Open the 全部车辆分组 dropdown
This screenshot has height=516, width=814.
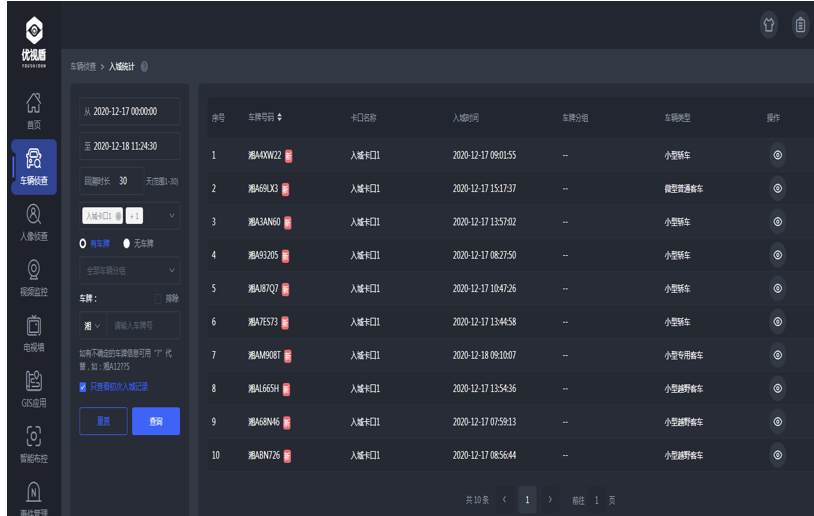129,270
